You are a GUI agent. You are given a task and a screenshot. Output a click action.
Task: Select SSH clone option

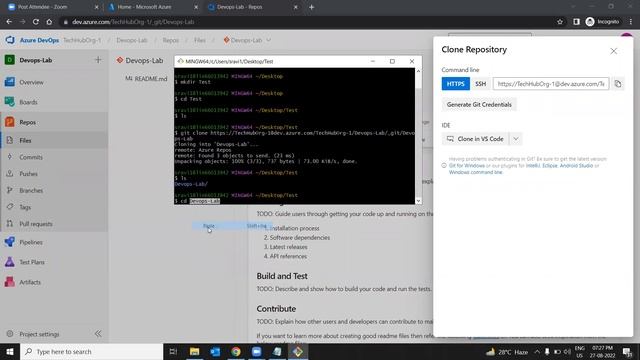480,84
